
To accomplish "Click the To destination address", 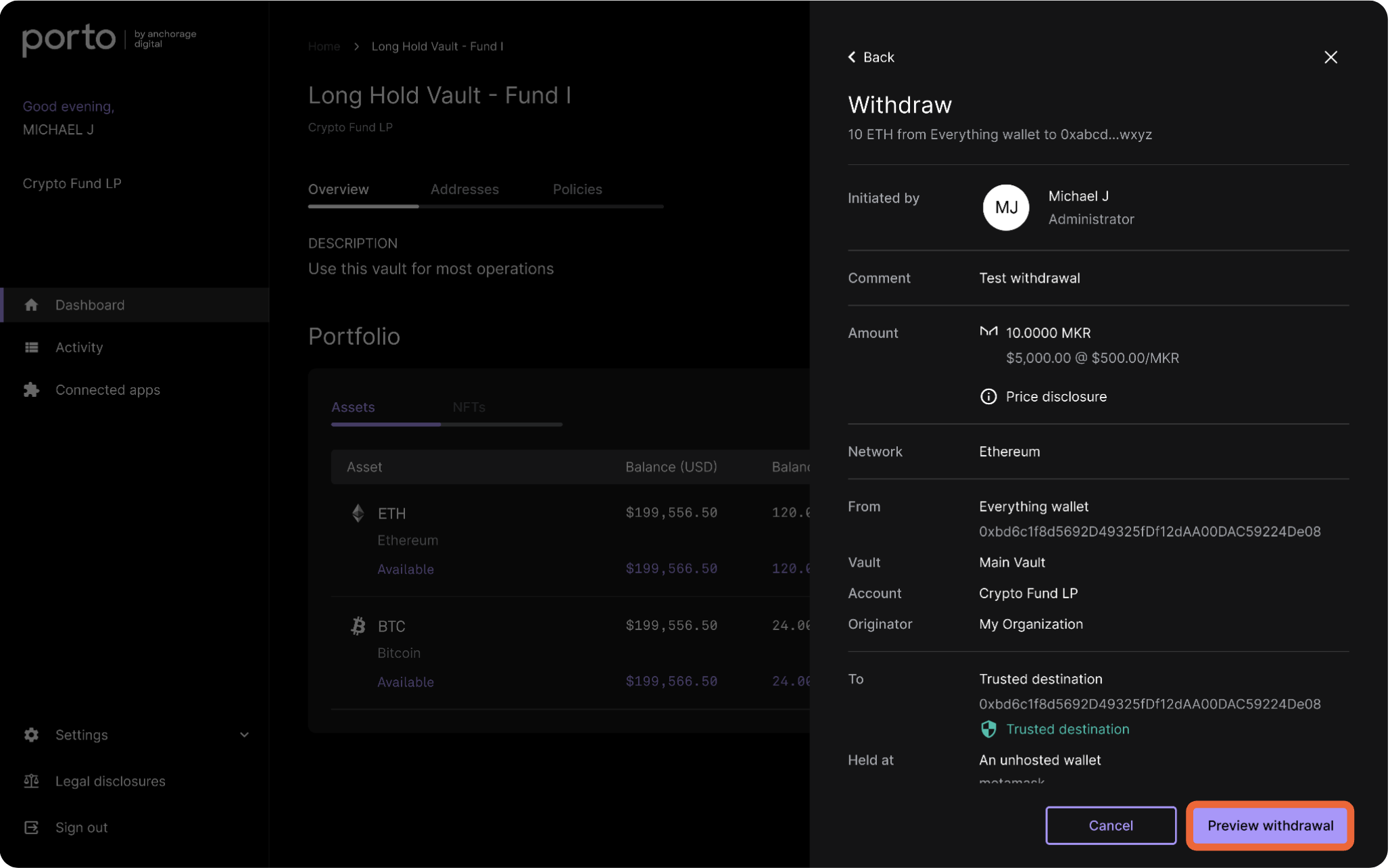I will (1149, 704).
